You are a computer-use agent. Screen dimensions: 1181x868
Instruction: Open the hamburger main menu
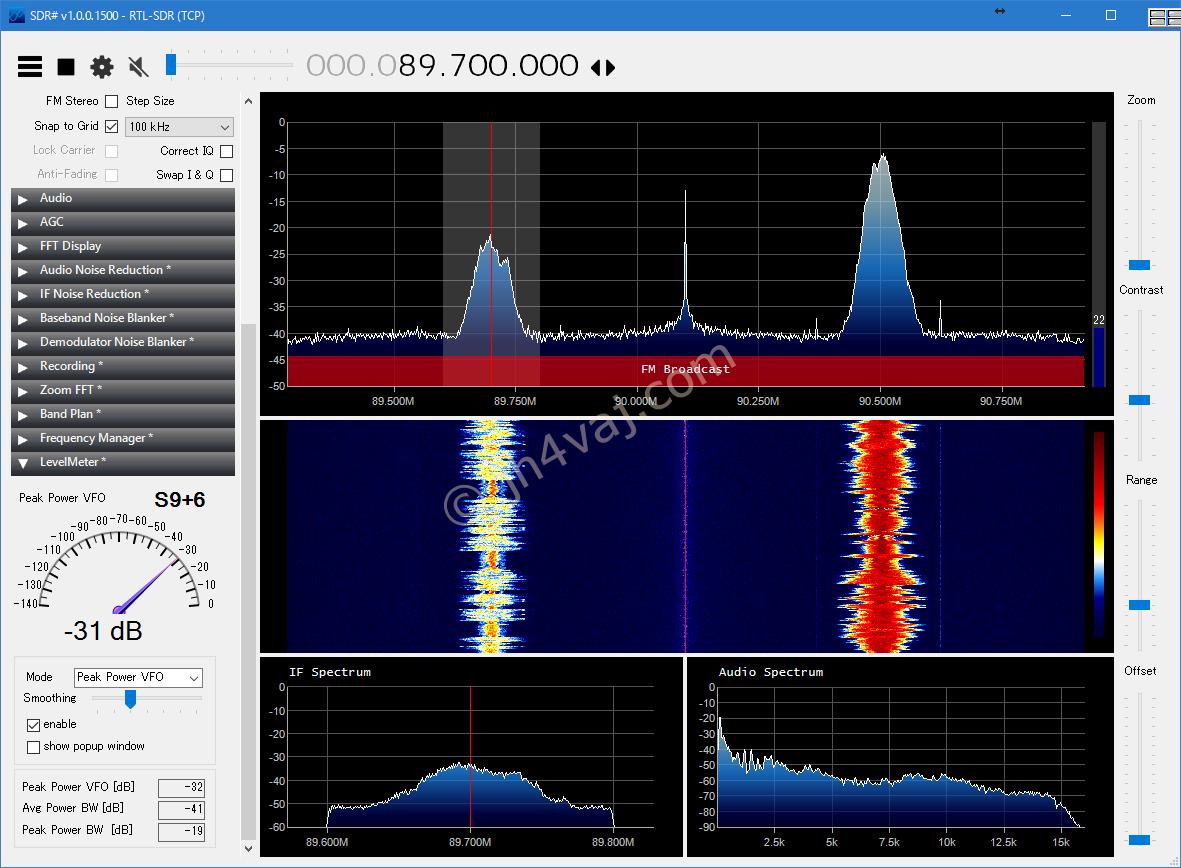click(30, 67)
